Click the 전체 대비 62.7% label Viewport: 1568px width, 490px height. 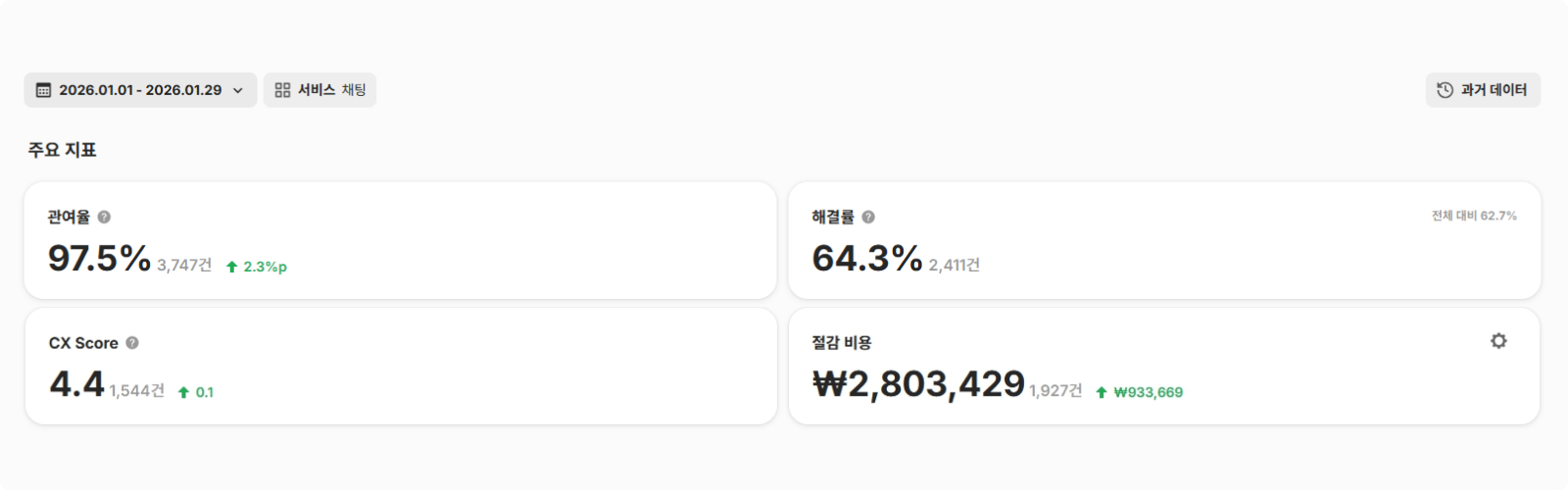pos(1474,216)
